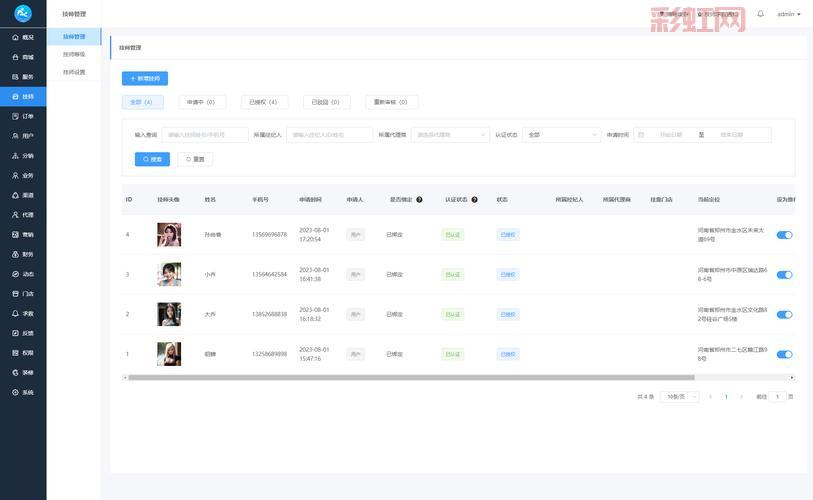Open the 认证状态 dropdown showing 全部
Viewport: 813px width, 500px height.
click(x=562, y=135)
